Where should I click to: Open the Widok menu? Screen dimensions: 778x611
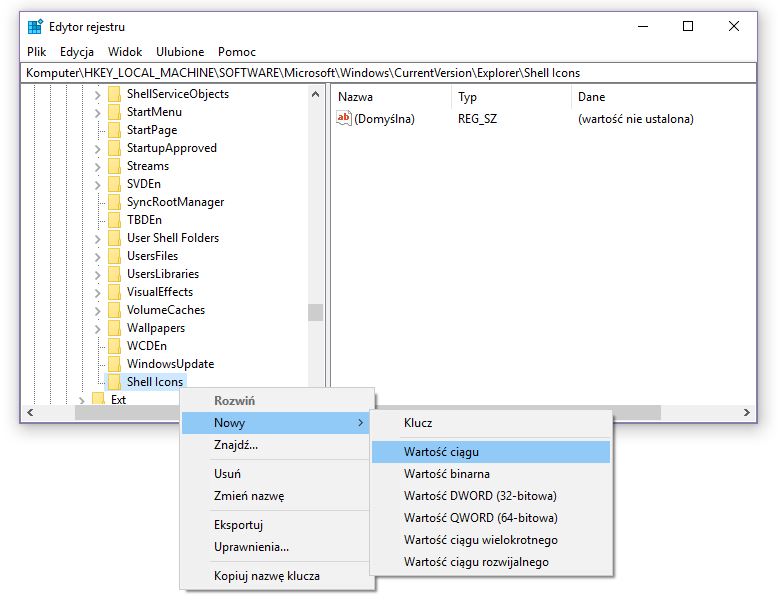point(125,52)
